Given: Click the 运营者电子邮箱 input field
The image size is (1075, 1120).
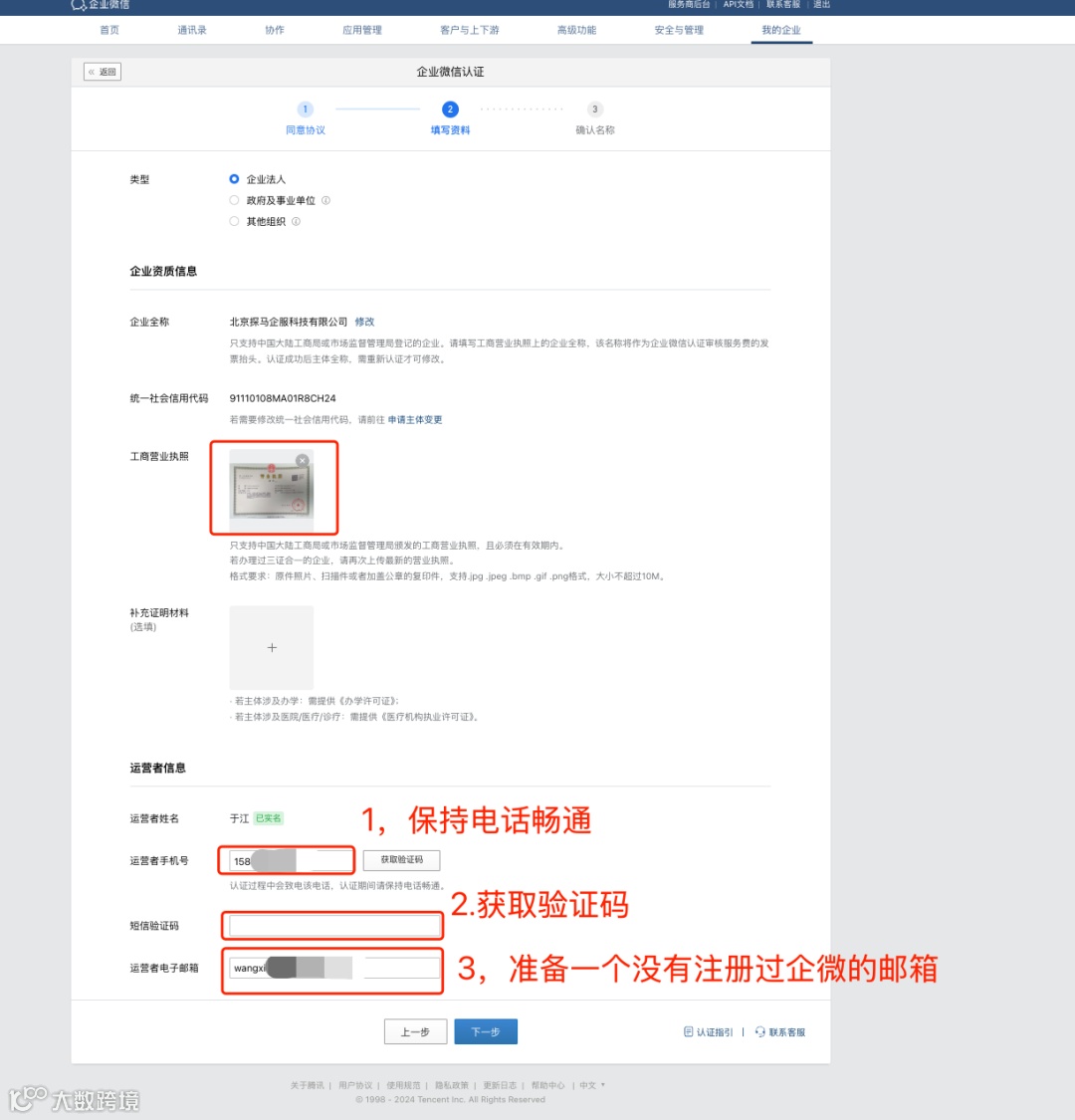Looking at the screenshot, I should (x=334, y=968).
